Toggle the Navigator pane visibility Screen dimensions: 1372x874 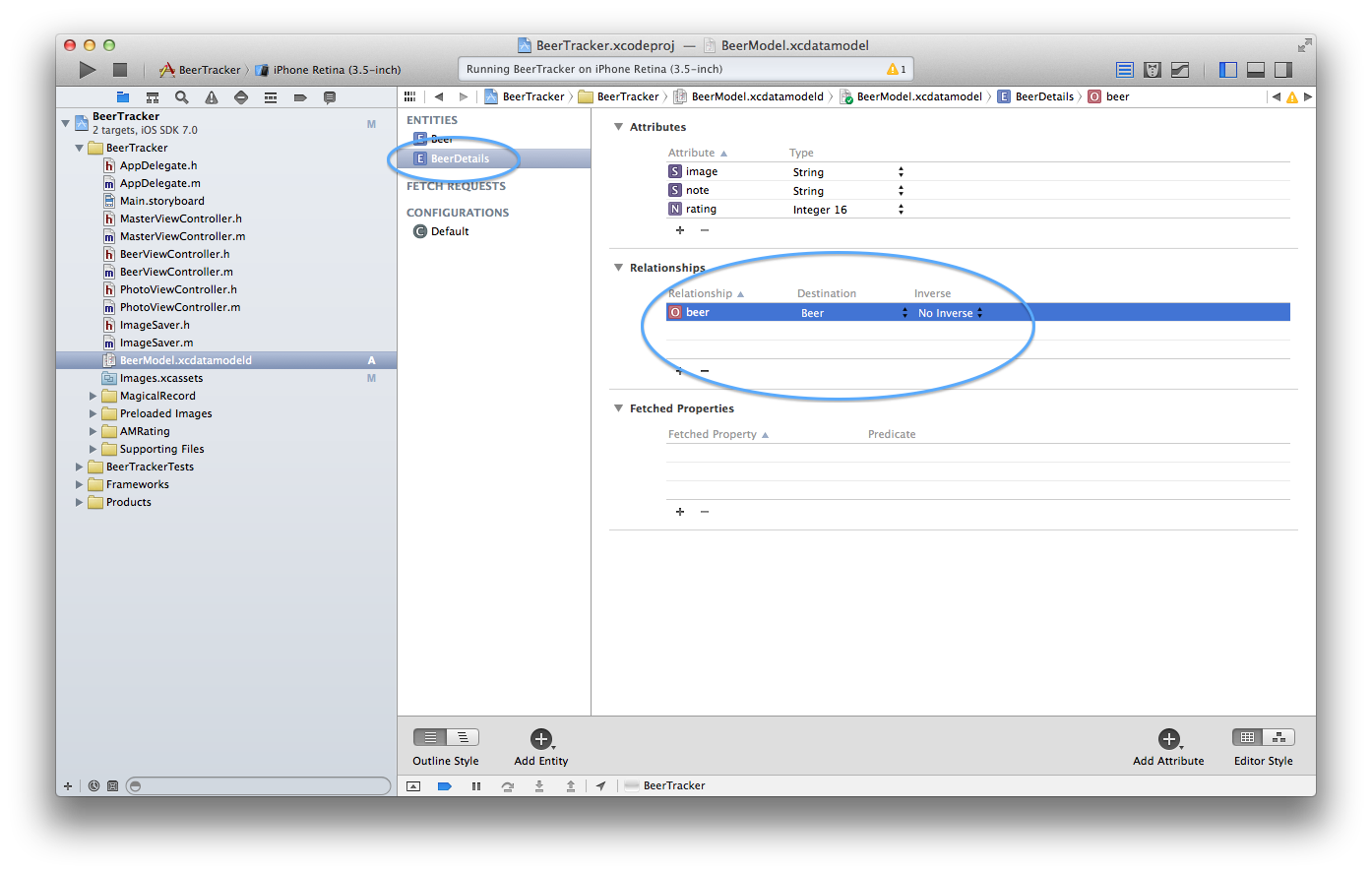click(1227, 70)
